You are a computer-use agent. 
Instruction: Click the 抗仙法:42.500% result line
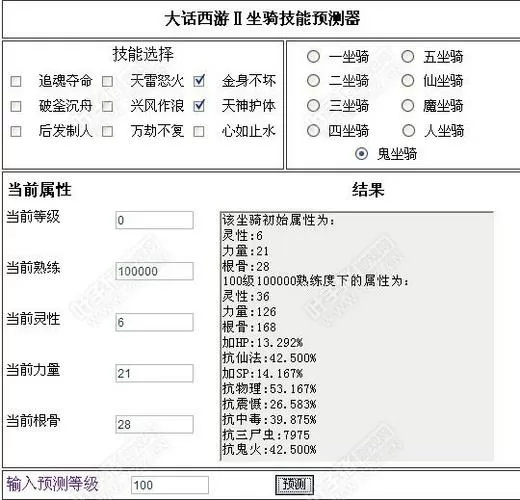point(269,358)
